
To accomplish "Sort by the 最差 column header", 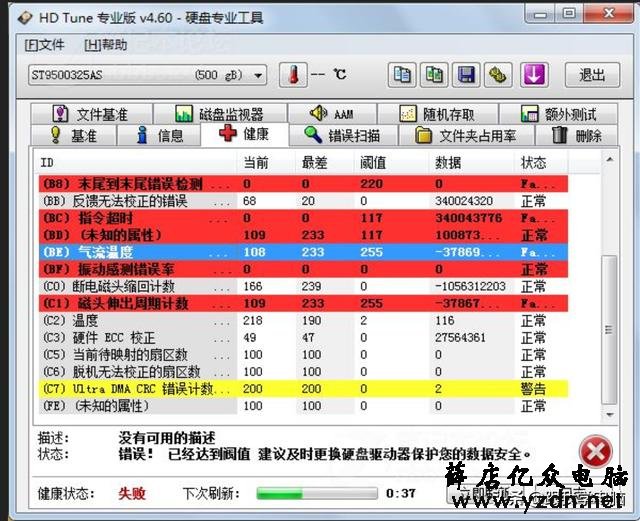I will coord(324,163).
